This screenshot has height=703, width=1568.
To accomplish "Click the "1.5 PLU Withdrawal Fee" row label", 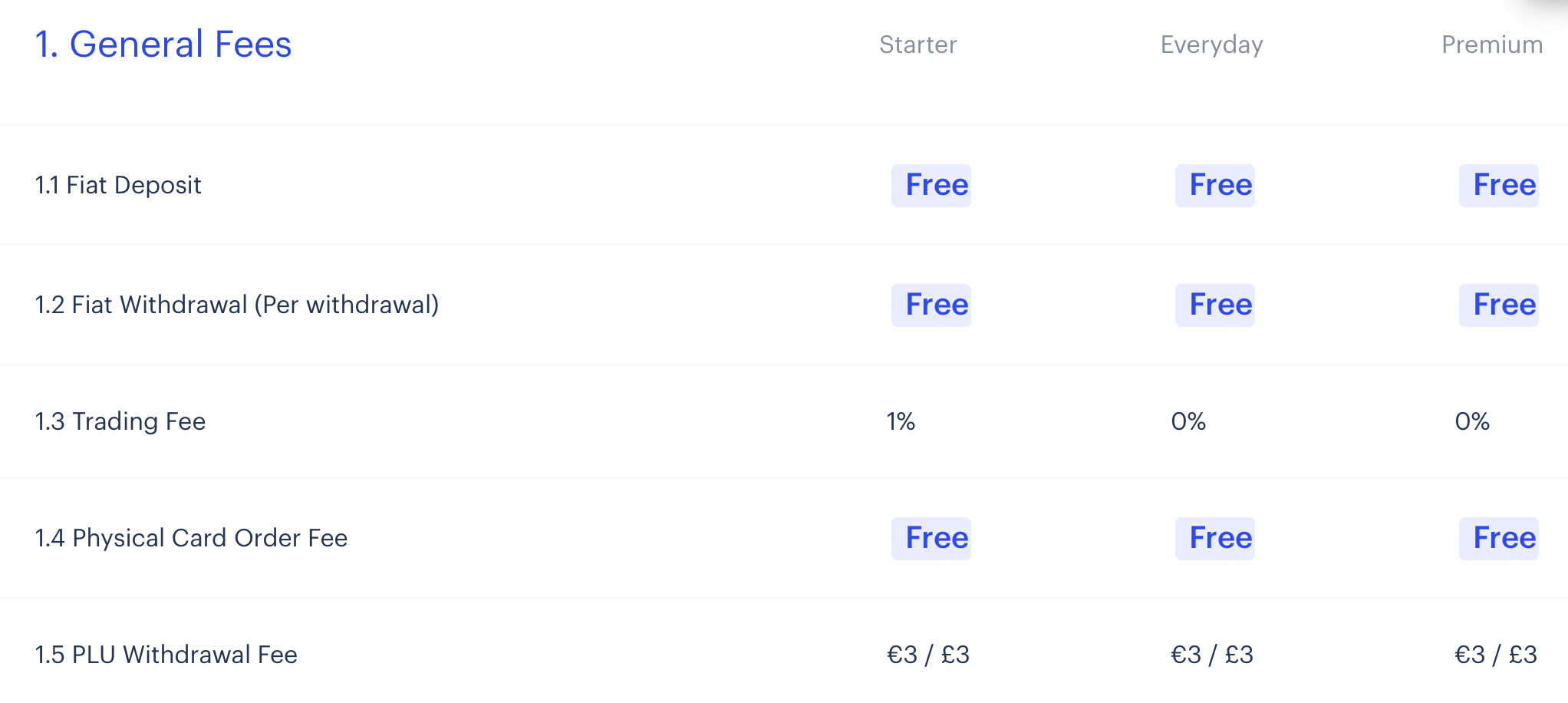I will (166, 655).
